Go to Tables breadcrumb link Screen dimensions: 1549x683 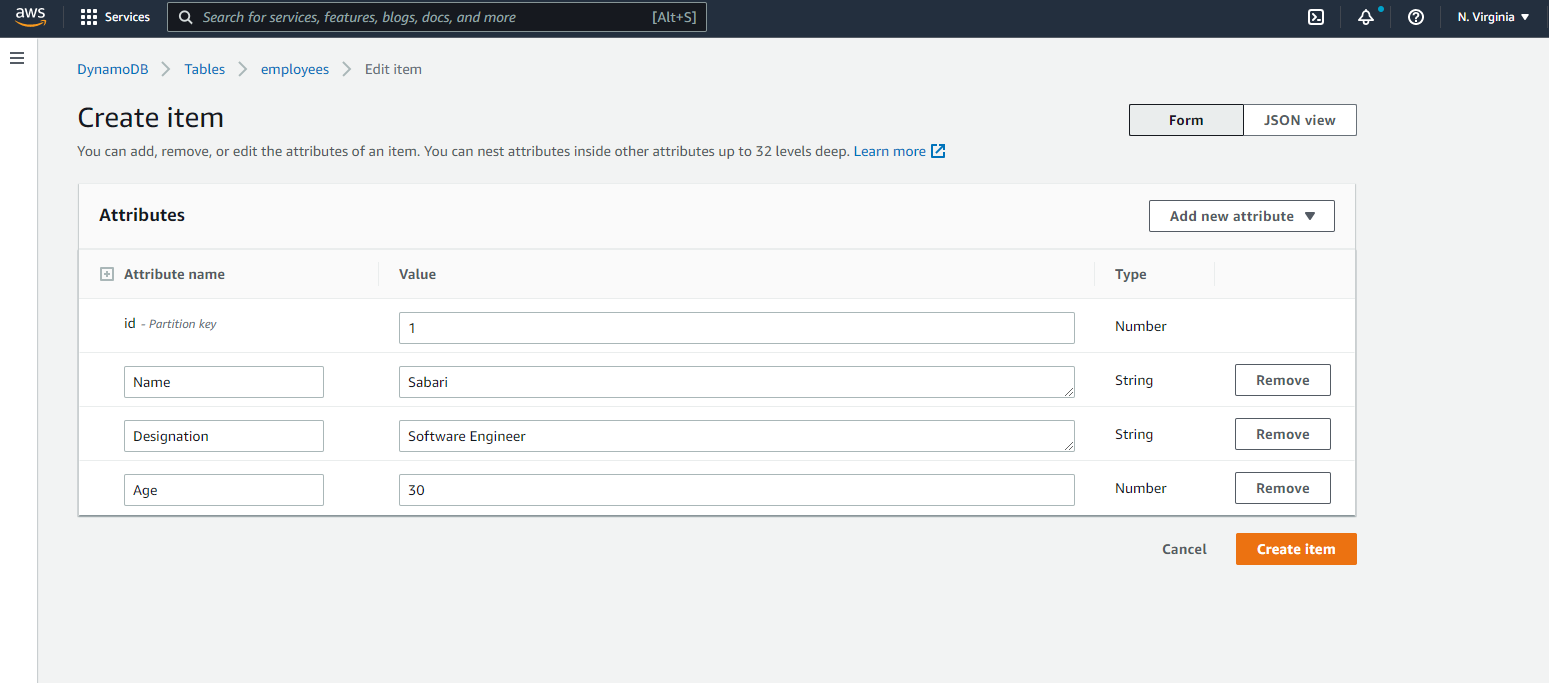[x=205, y=69]
